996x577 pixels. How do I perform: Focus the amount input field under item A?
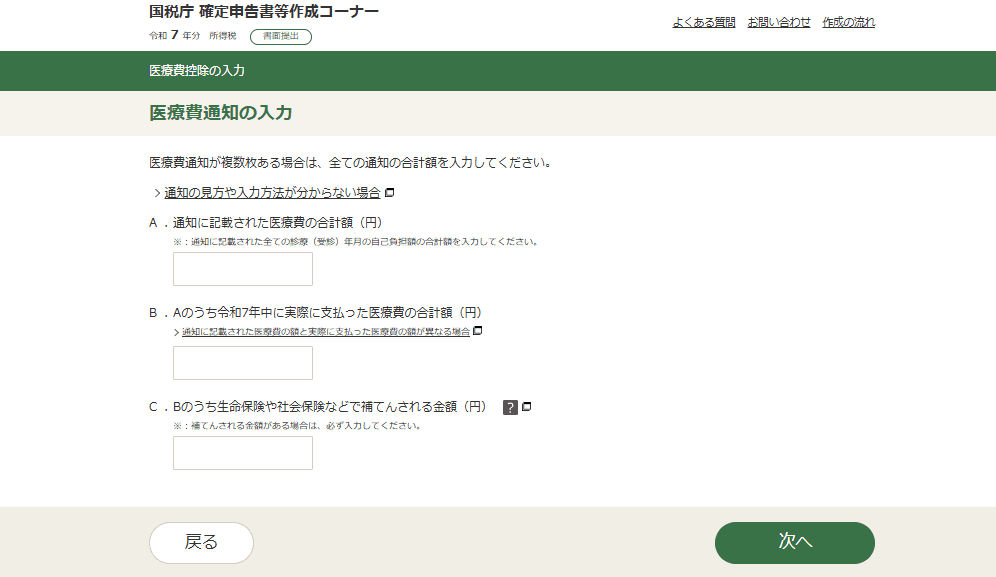click(242, 268)
